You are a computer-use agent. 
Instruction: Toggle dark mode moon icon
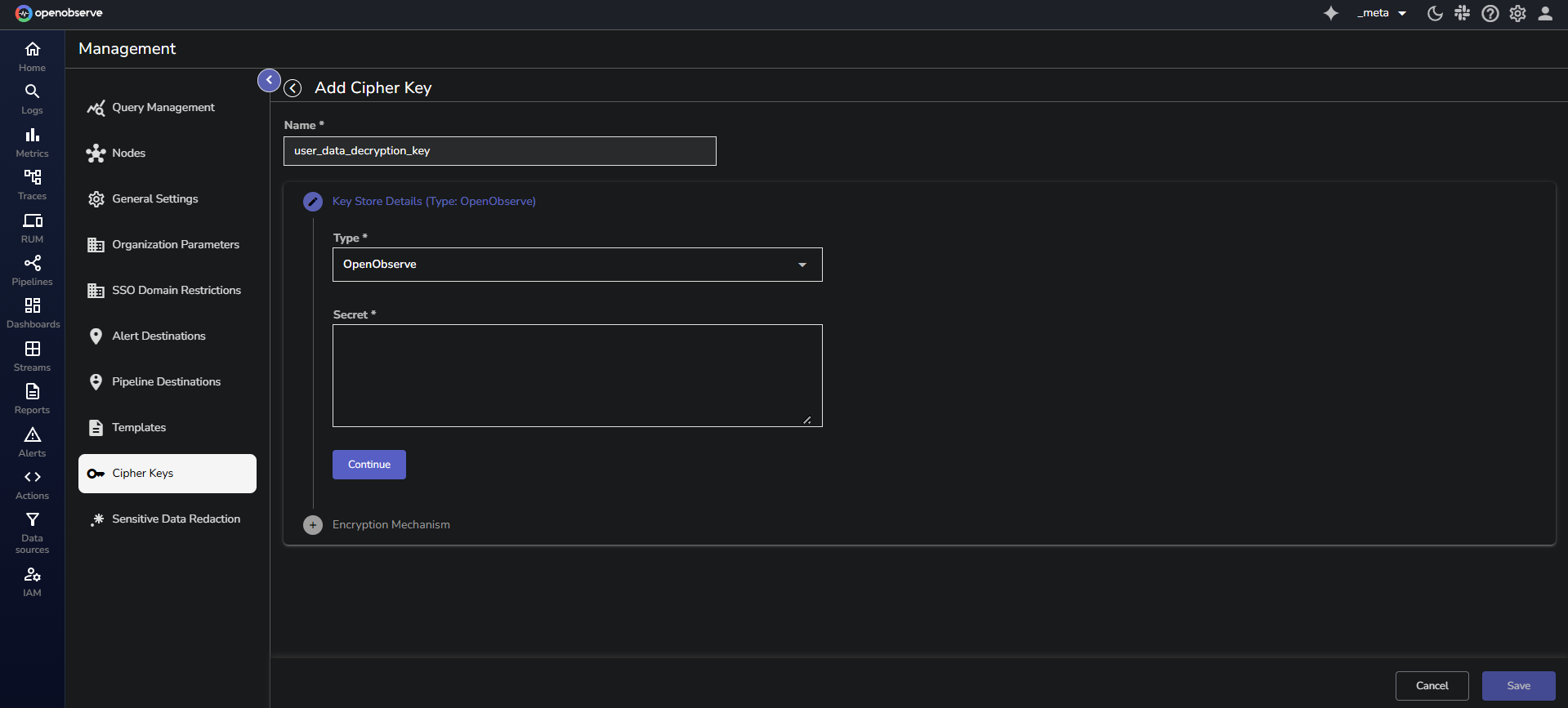pos(1434,13)
